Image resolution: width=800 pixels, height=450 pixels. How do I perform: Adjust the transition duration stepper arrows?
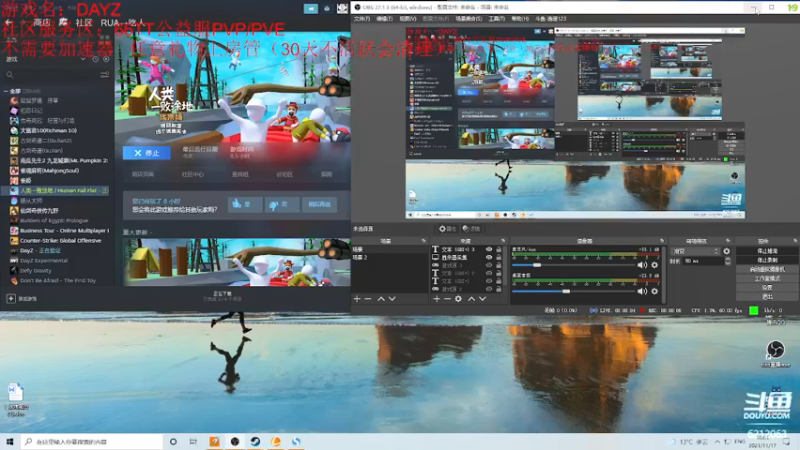click(x=728, y=261)
